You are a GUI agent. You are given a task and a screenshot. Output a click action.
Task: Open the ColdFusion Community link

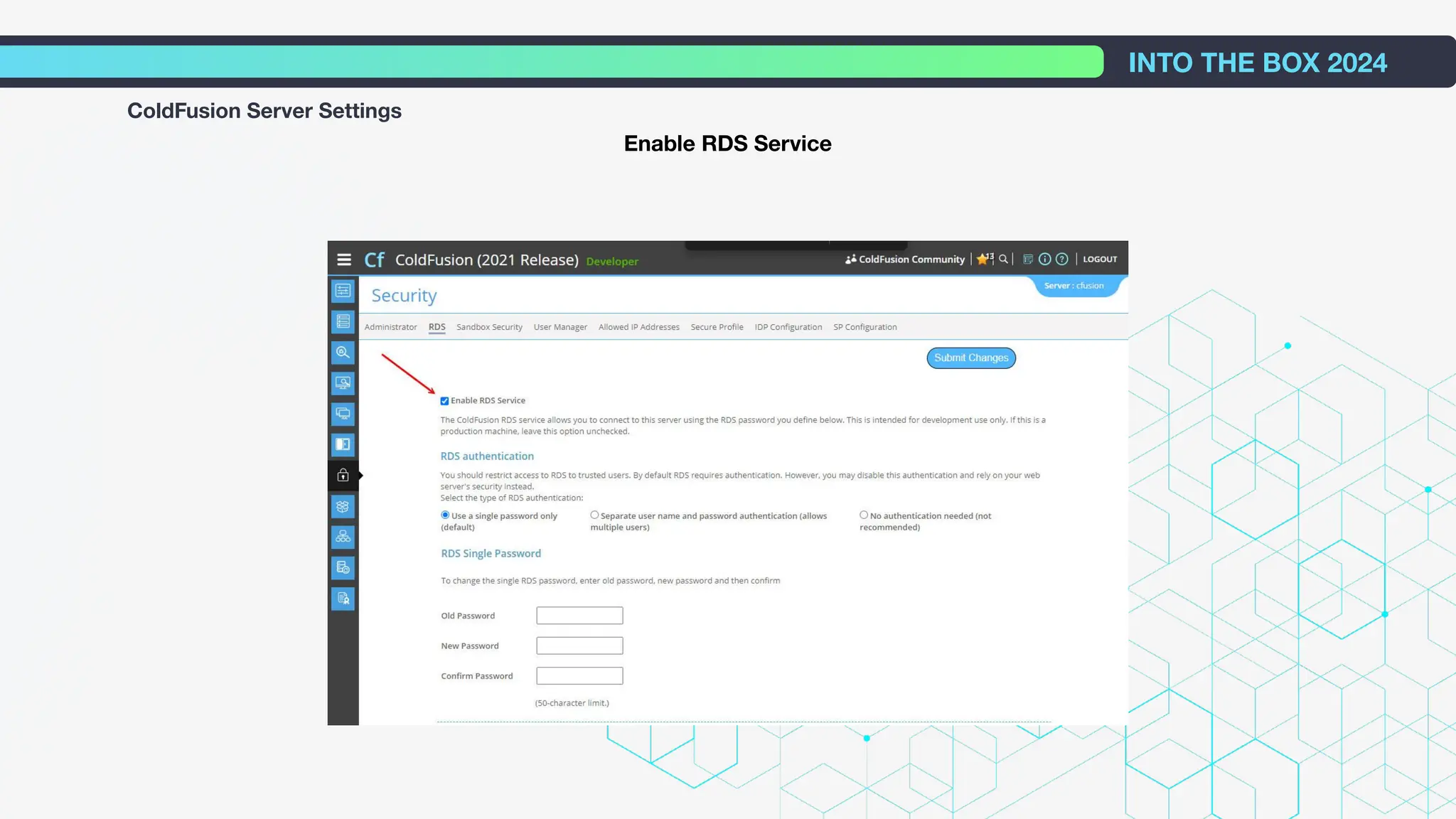tap(905, 259)
